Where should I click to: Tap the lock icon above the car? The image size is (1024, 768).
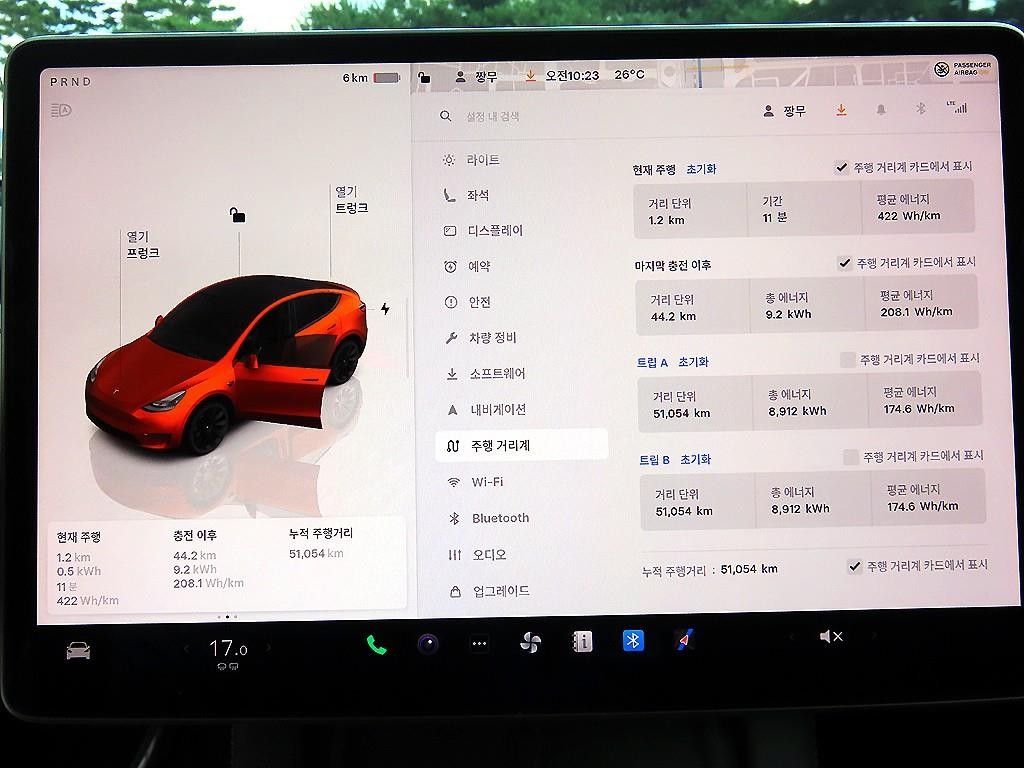coord(237,215)
